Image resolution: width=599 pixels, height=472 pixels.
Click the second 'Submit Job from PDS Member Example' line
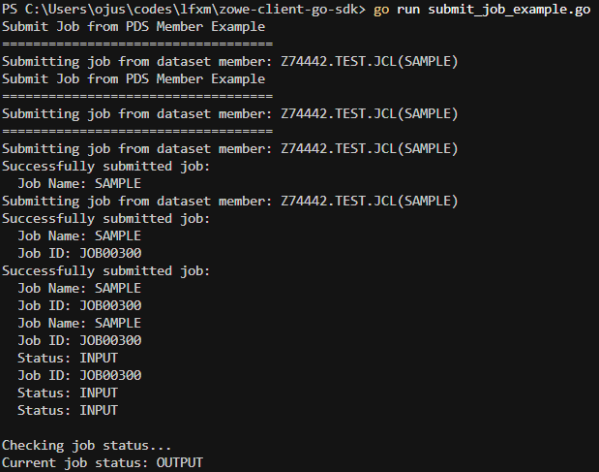point(133,79)
